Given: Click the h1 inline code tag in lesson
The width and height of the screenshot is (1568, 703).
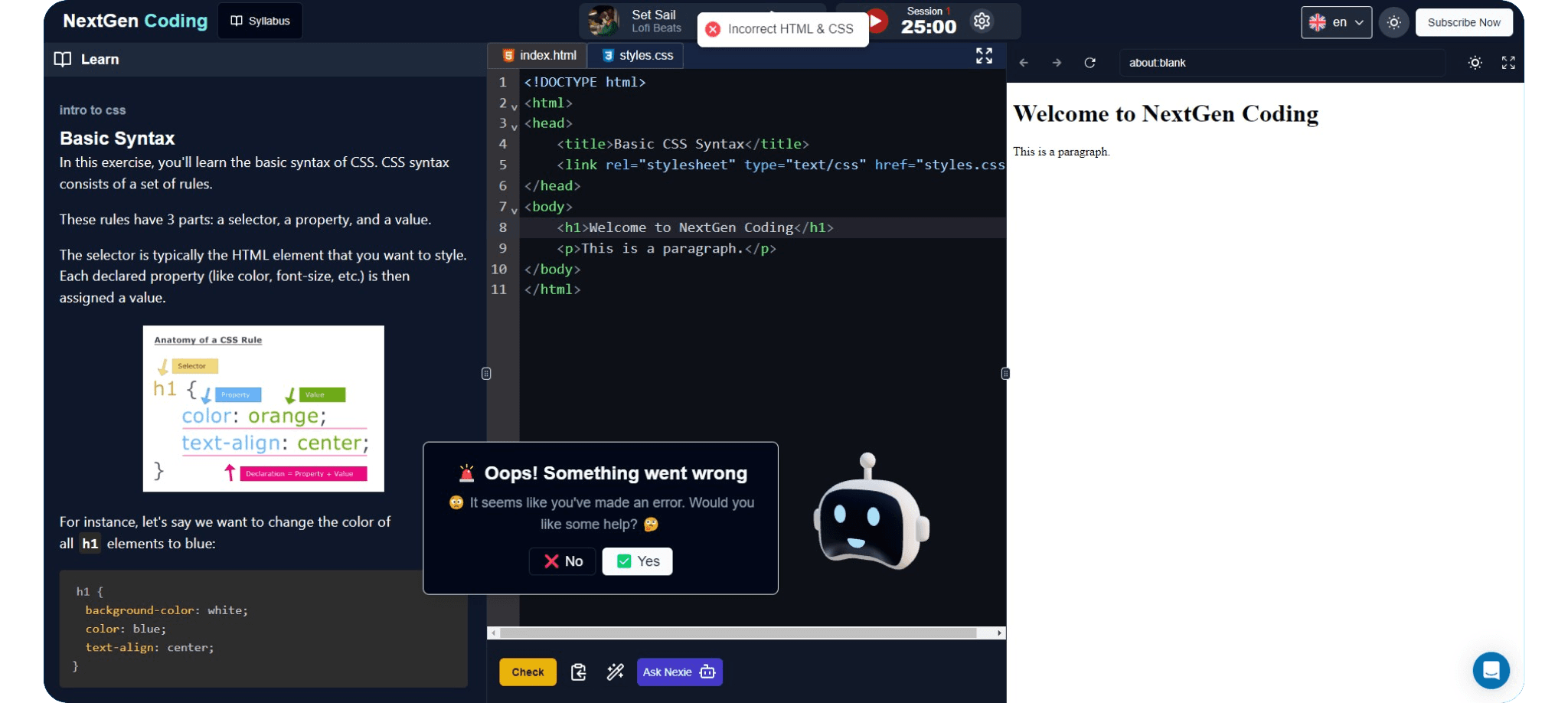Looking at the screenshot, I should [x=90, y=544].
